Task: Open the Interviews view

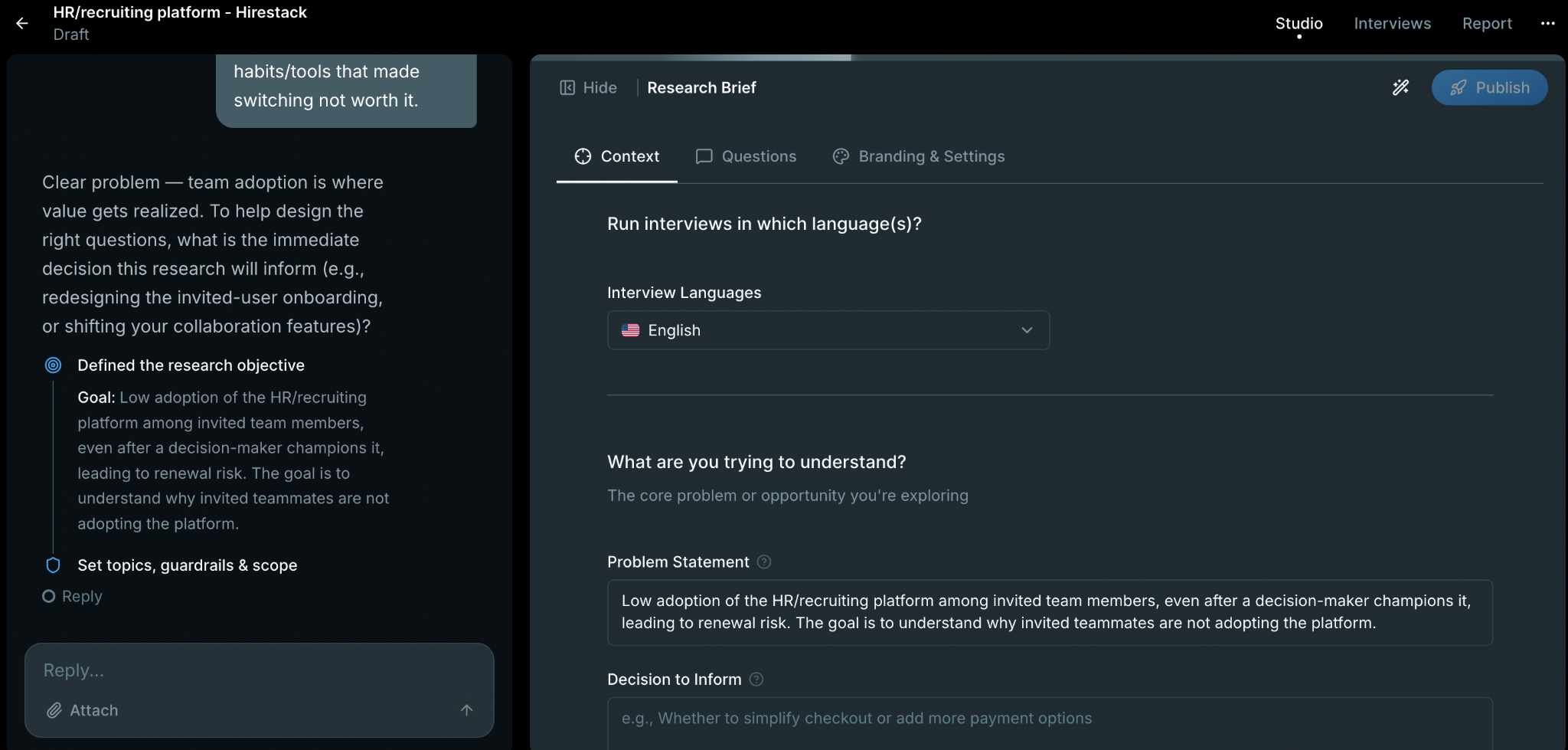Action: coord(1393,24)
